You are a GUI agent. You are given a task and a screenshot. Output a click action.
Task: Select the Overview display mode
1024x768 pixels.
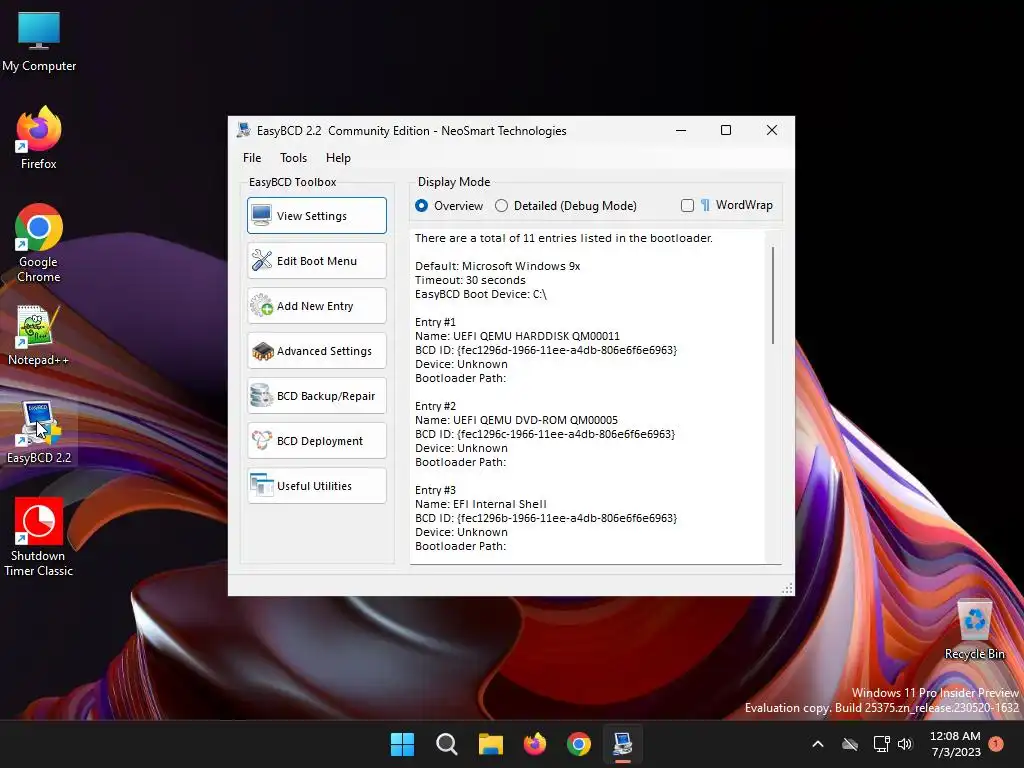[449, 206]
